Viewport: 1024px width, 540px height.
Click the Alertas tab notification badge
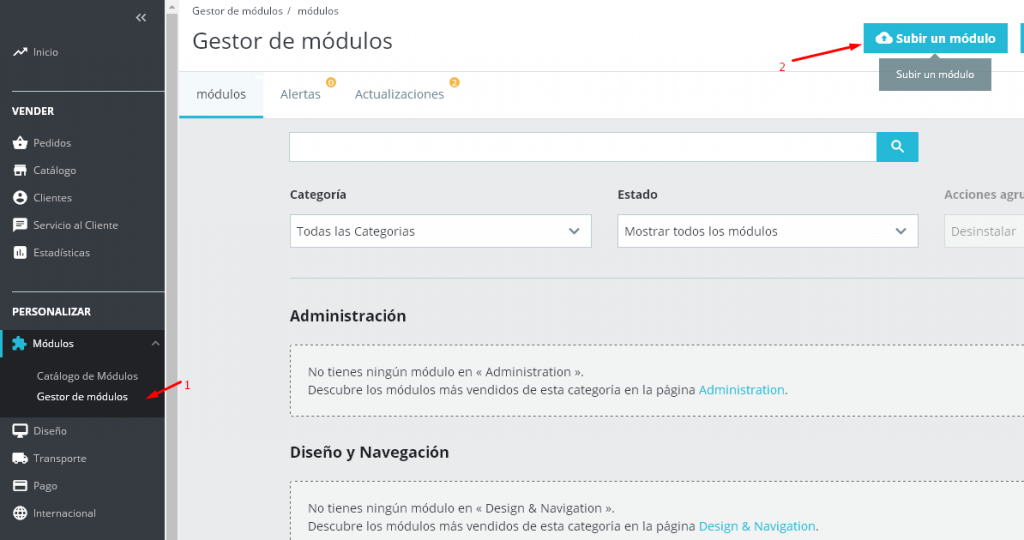click(x=331, y=82)
